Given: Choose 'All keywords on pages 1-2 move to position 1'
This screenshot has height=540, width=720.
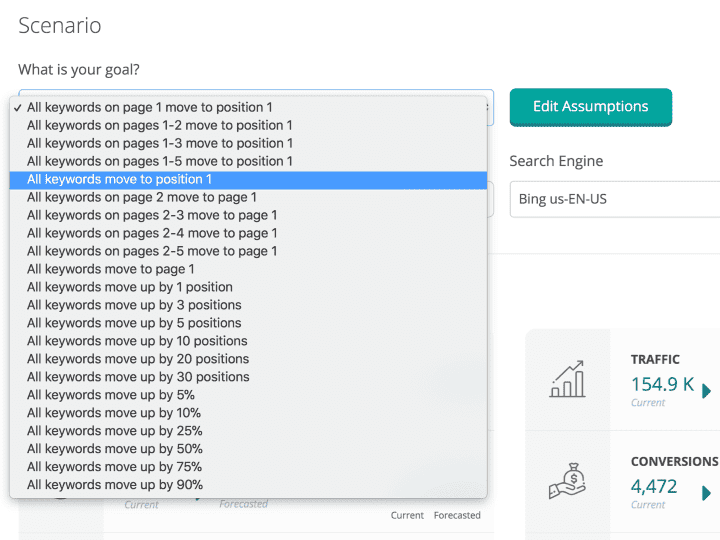Looking at the screenshot, I should (x=159, y=125).
